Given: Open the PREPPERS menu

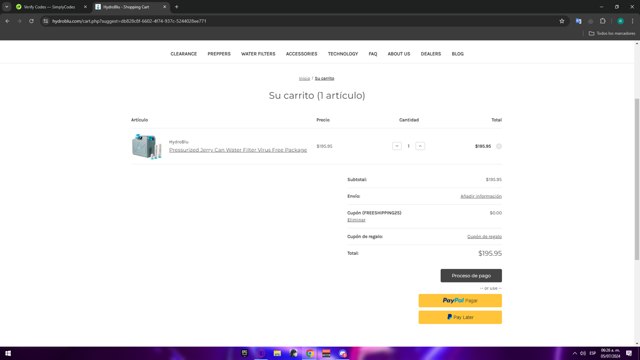Looking at the screenshot, I should coord(219,54).
